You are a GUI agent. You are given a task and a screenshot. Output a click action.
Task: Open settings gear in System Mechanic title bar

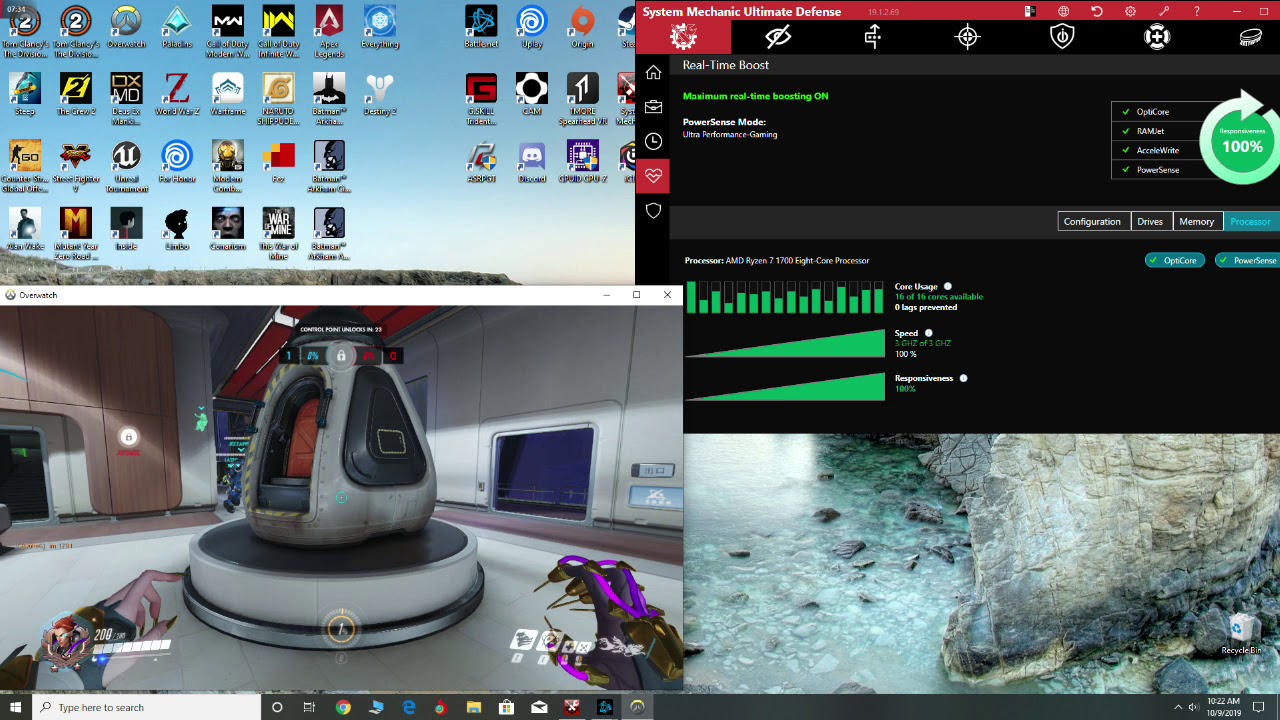tap(1130, 12)
